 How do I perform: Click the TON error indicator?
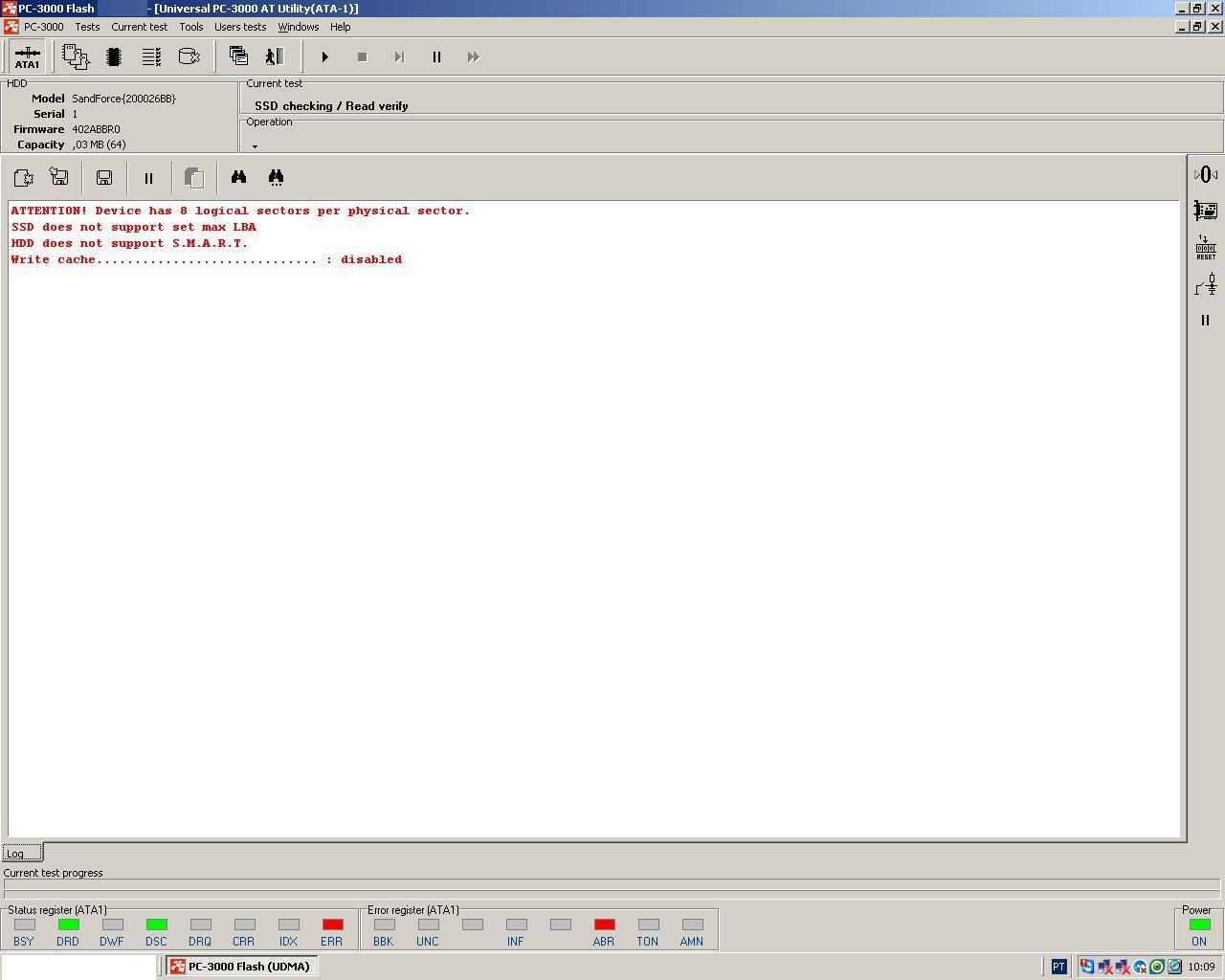[648, 924]
